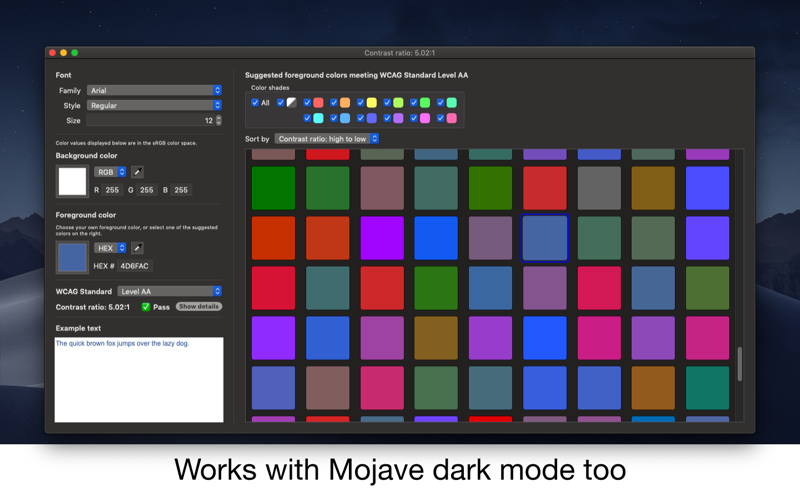Open the font Style dropdown showing Regular
Image resolution: width=800 pixels, height=500 pixels.
[x=154, y=105]
